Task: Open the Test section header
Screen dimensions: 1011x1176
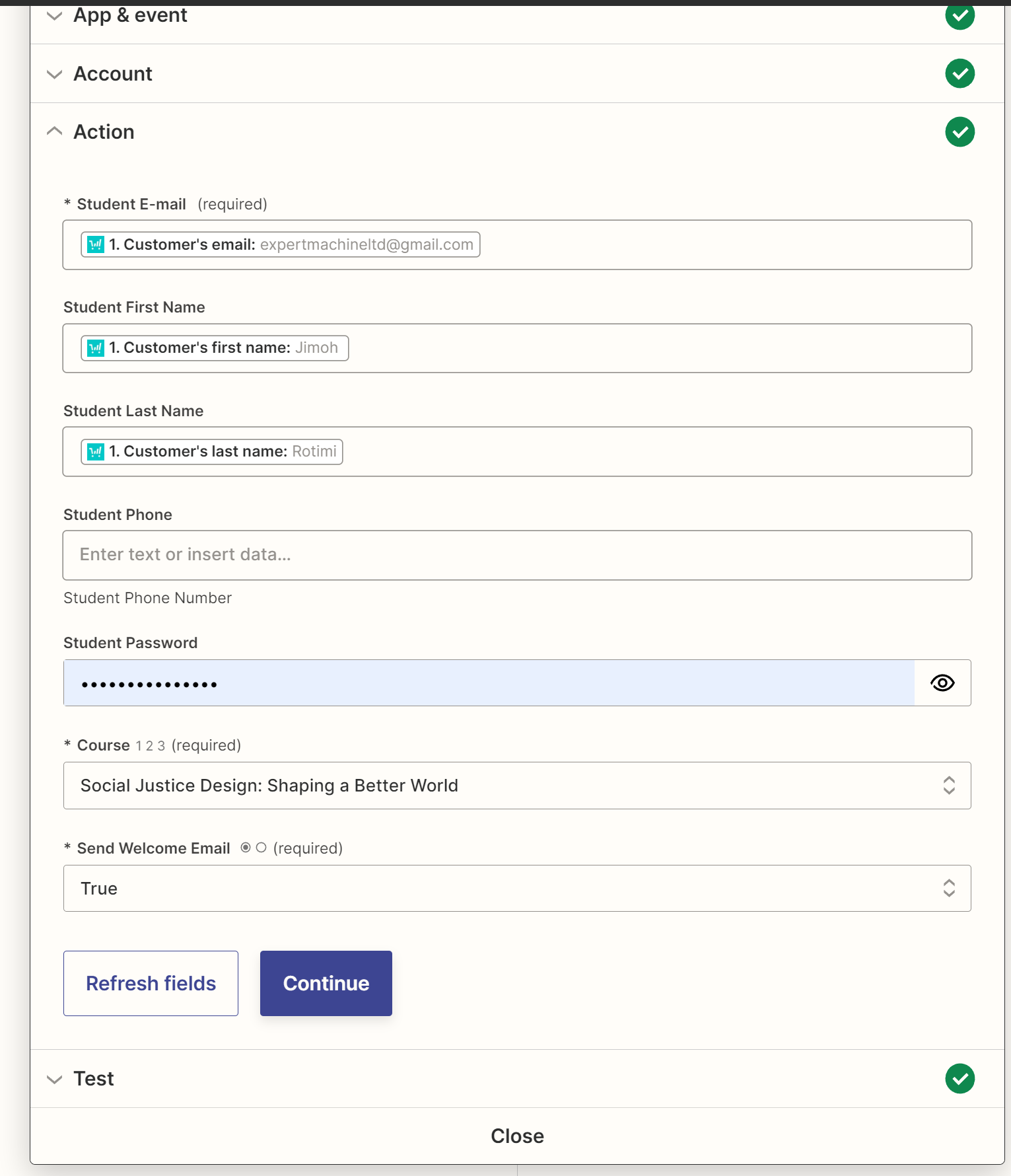Action: [x=517, y=1079]
